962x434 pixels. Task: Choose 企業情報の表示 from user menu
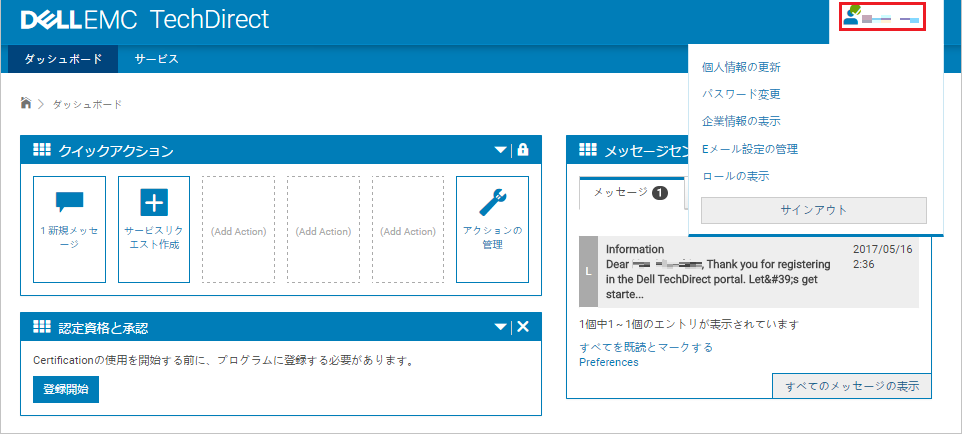pos(741,121)
